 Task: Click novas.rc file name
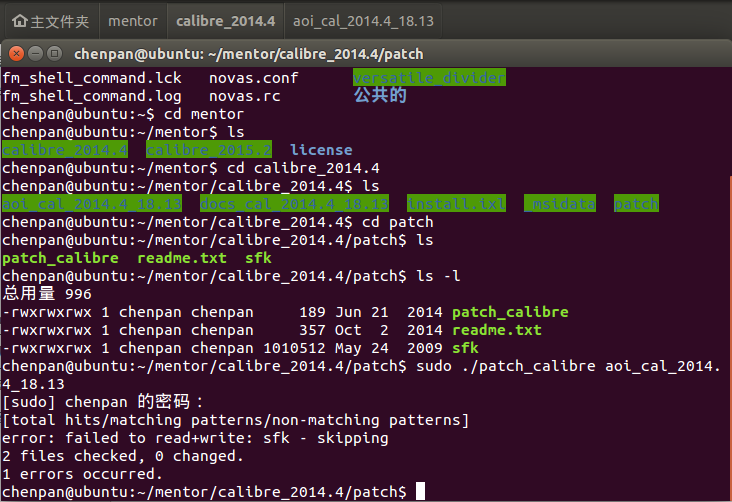245,96
